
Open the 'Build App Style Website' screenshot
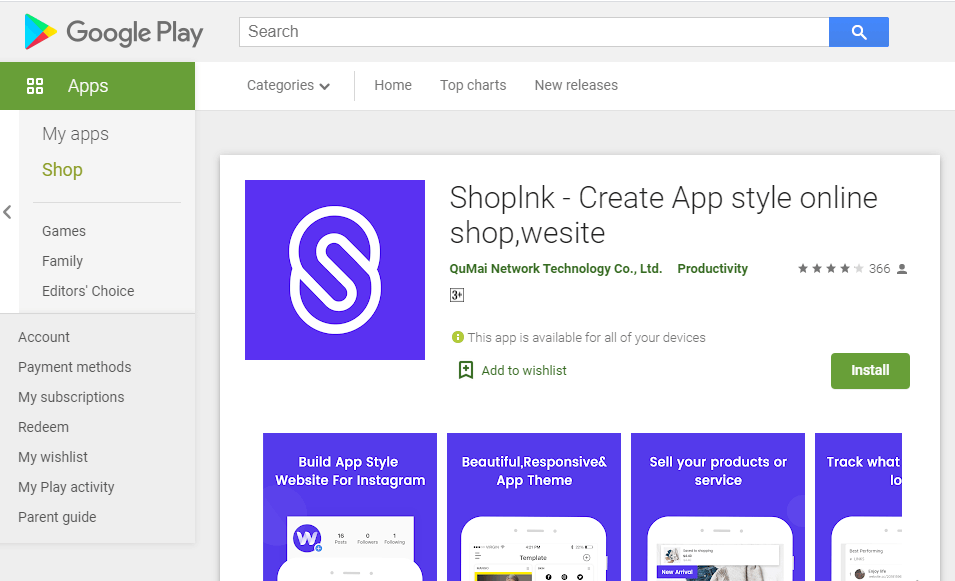pos(350,507)
